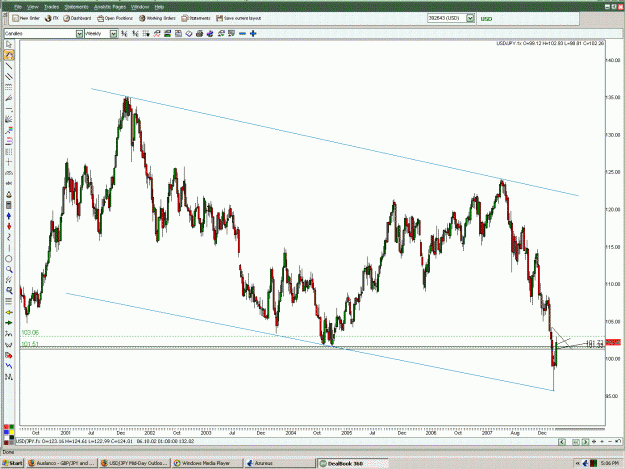Select the vertical line tool
625x469 pixels.
pos(9,248)
